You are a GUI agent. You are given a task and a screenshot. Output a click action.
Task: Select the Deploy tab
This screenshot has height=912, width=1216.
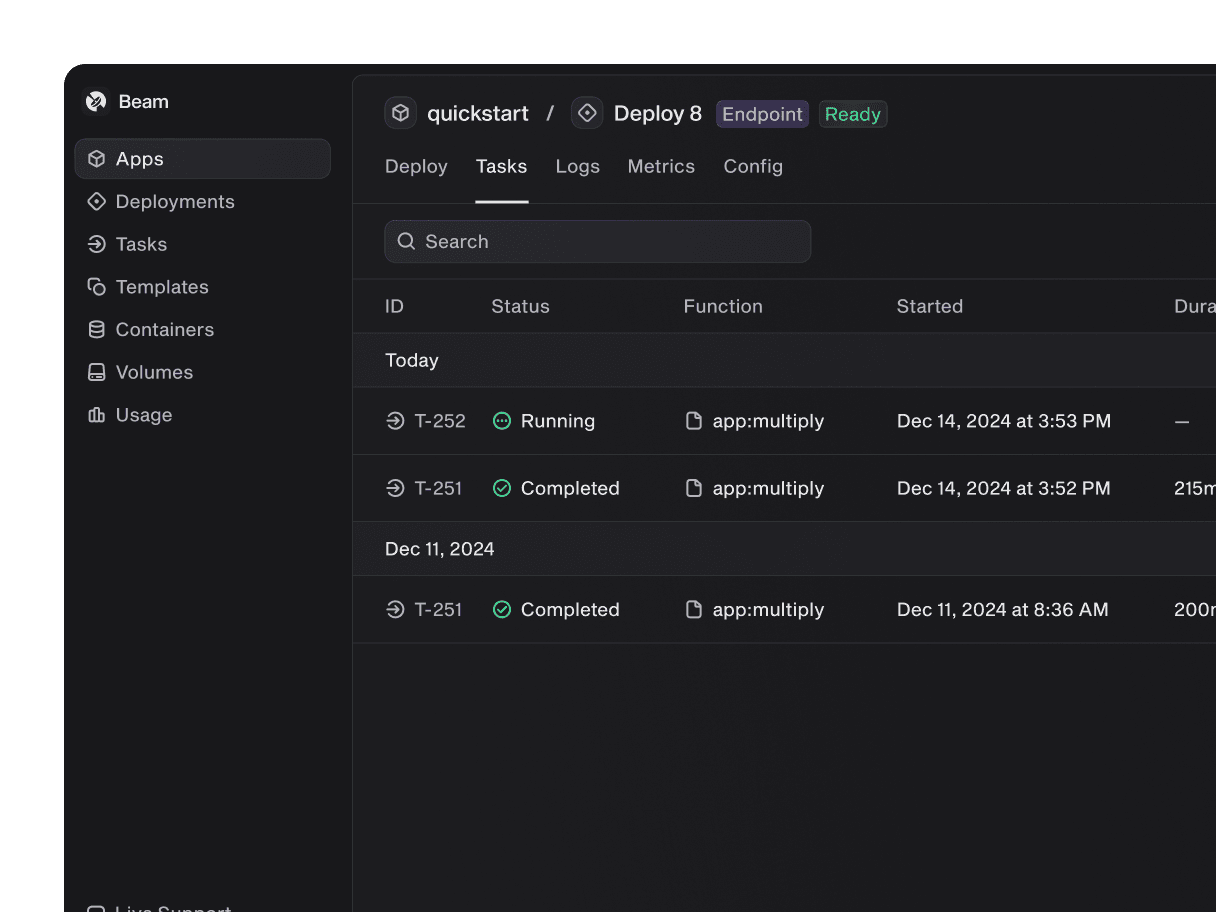coord(416,167)
